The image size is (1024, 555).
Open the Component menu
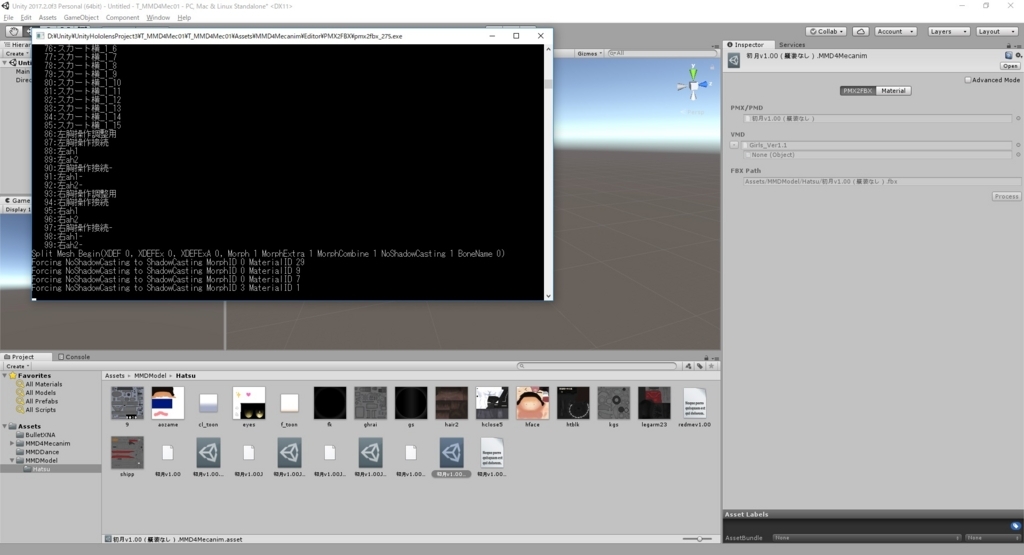point(122,18)
